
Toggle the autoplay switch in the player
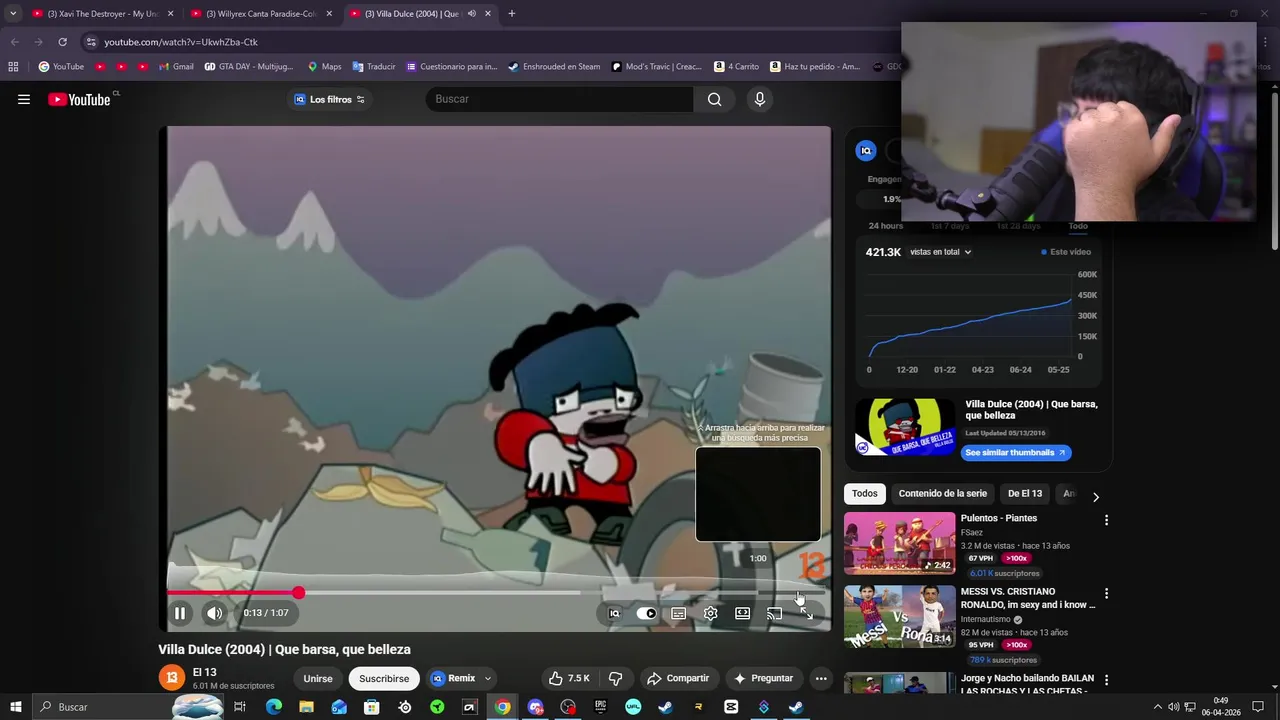click(647, 613)
